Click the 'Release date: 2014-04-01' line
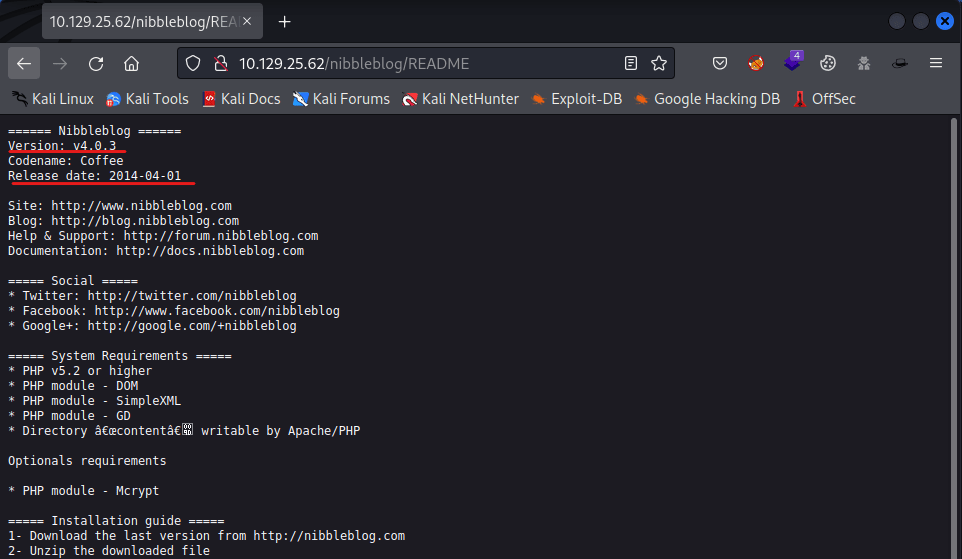 (x=94, y=175)
